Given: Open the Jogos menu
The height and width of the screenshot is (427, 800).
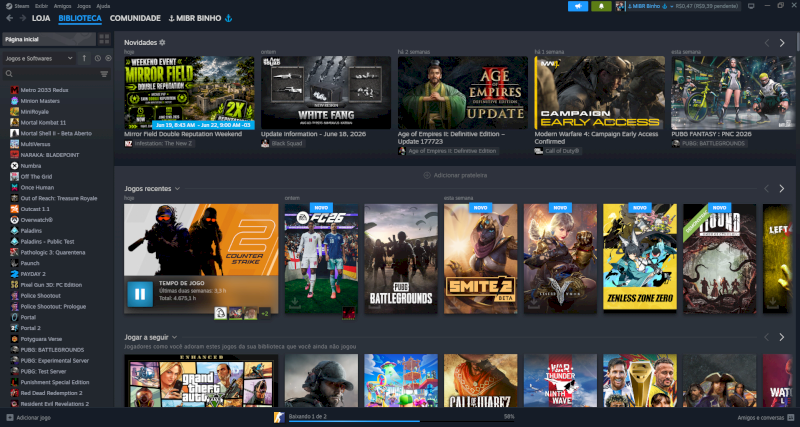Looking at the screenshot, I should 84,6.
